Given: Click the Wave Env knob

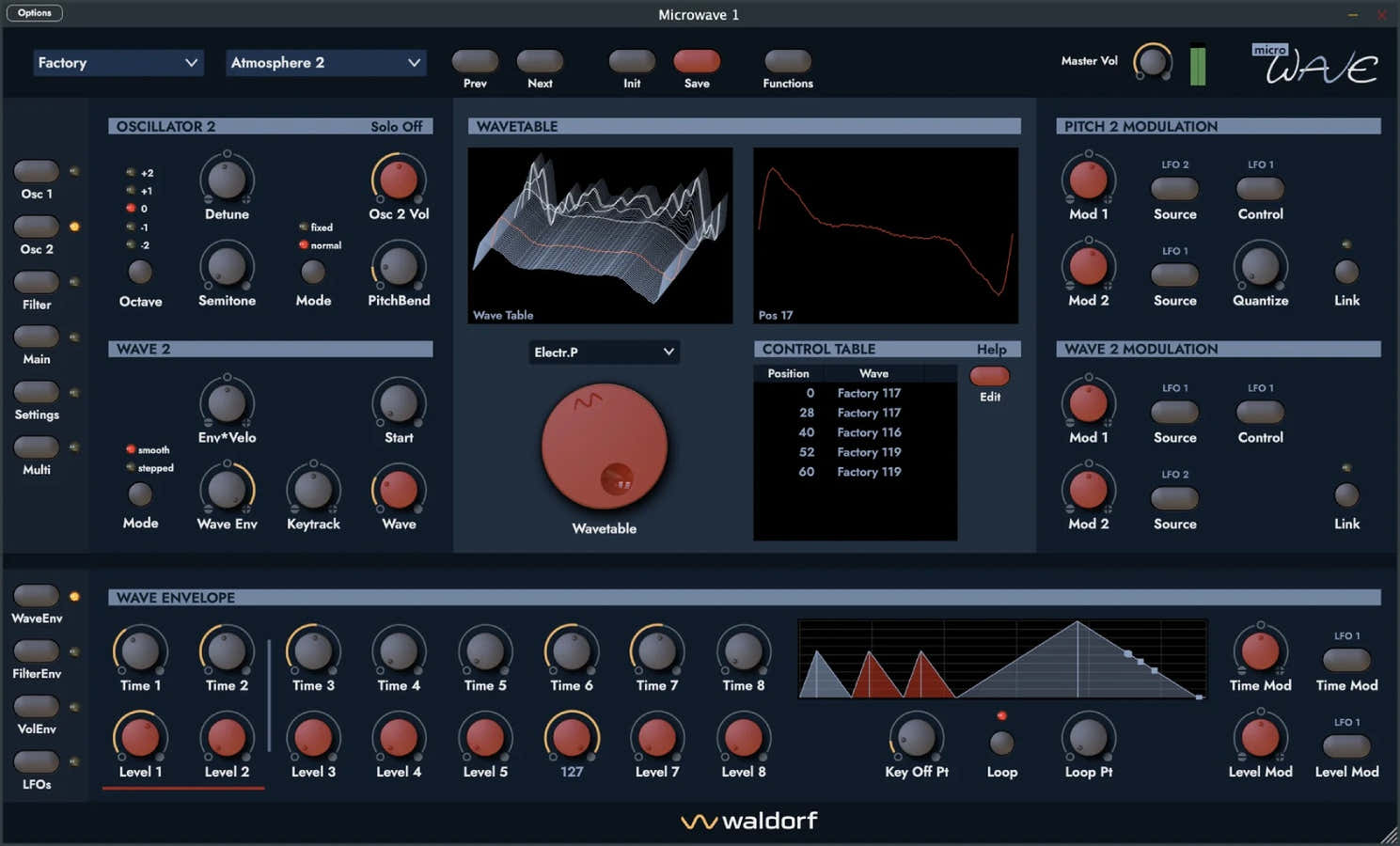Looking at the screenshot, I should click(227, 490).
